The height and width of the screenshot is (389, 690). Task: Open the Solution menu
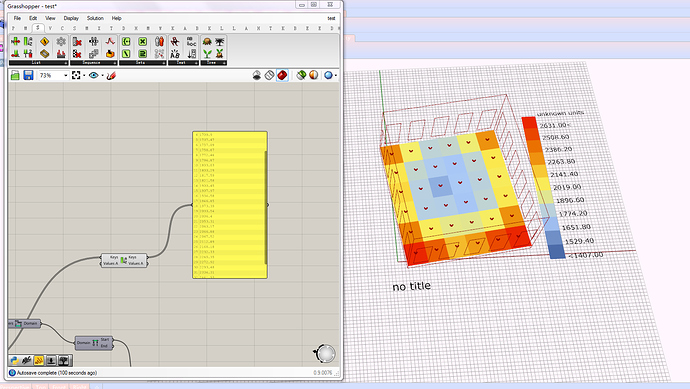pos(95,18)
